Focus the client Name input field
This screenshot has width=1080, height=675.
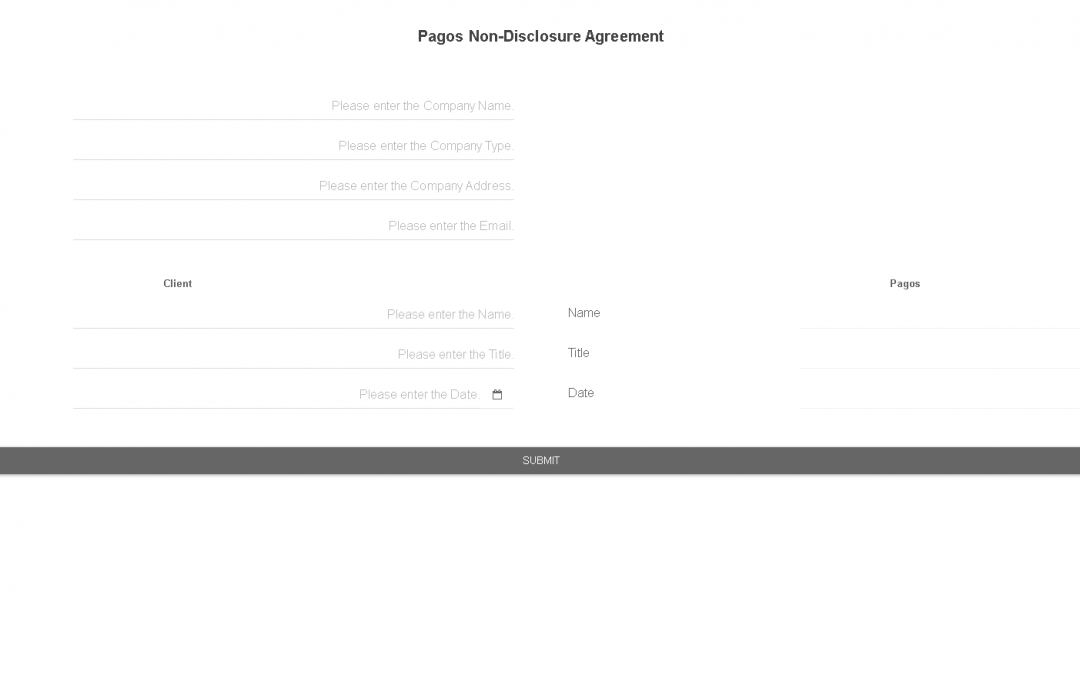click(x=293, y=315)
